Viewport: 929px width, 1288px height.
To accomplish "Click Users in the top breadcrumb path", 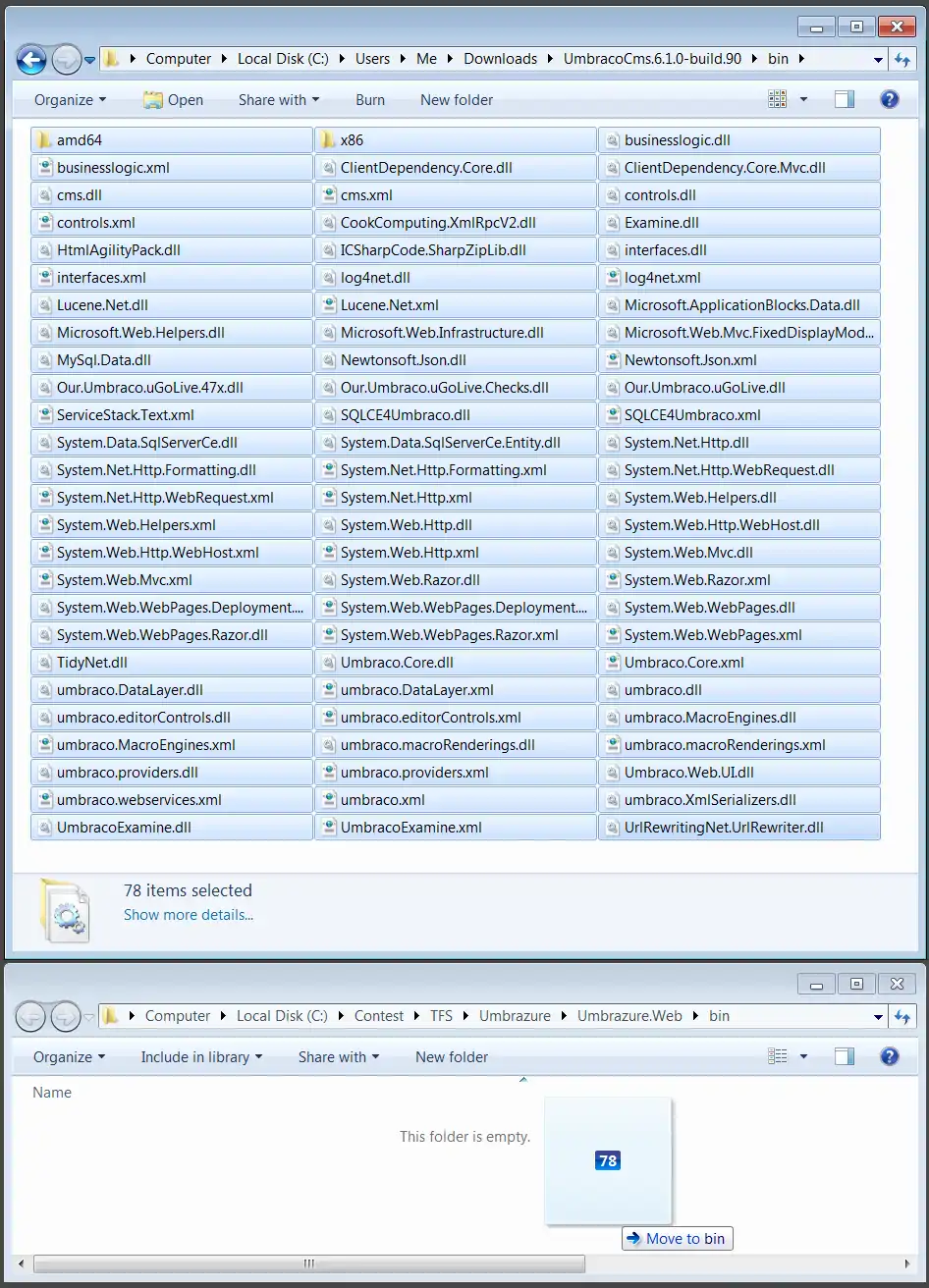I will pyautogui.click(x=372, y=59).
